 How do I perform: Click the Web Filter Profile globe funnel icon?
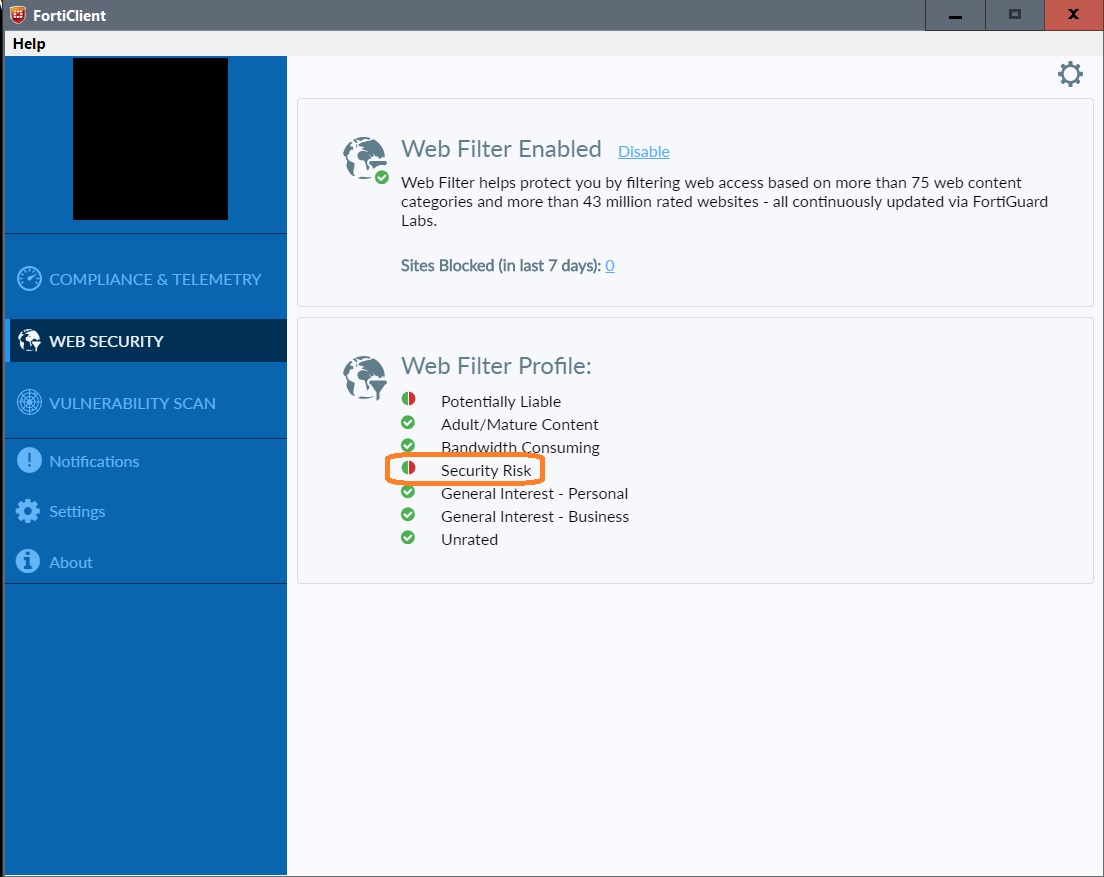coord(365,378)
